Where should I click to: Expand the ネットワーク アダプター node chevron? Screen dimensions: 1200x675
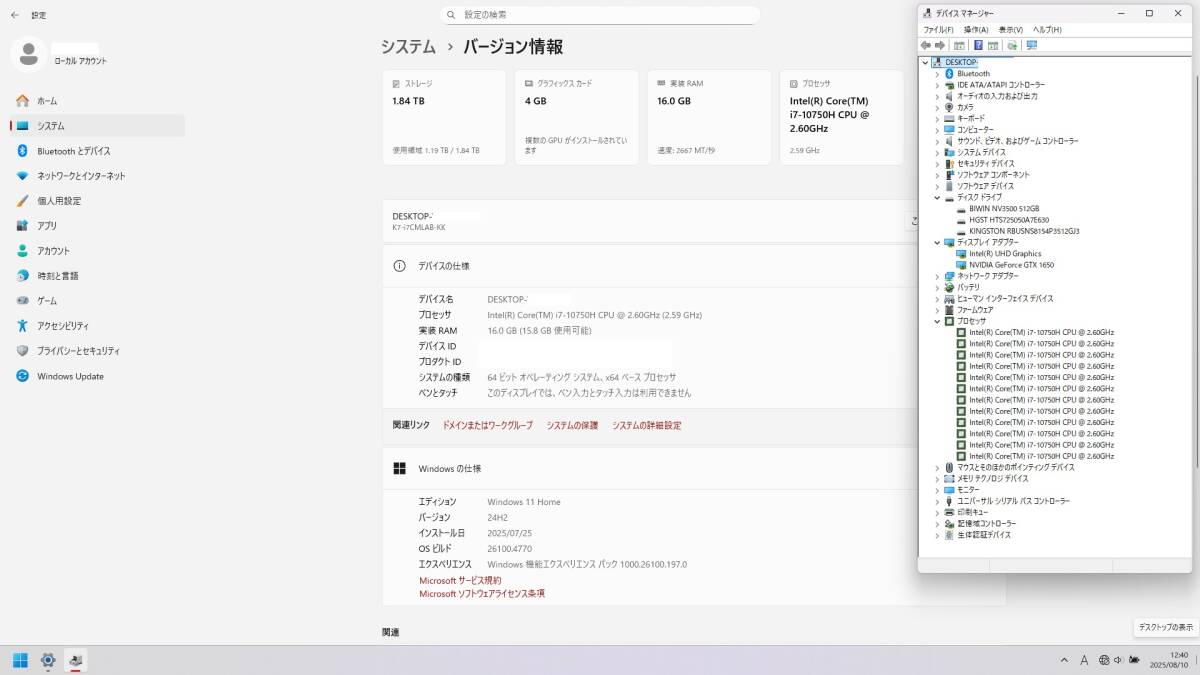click(937, 276)
